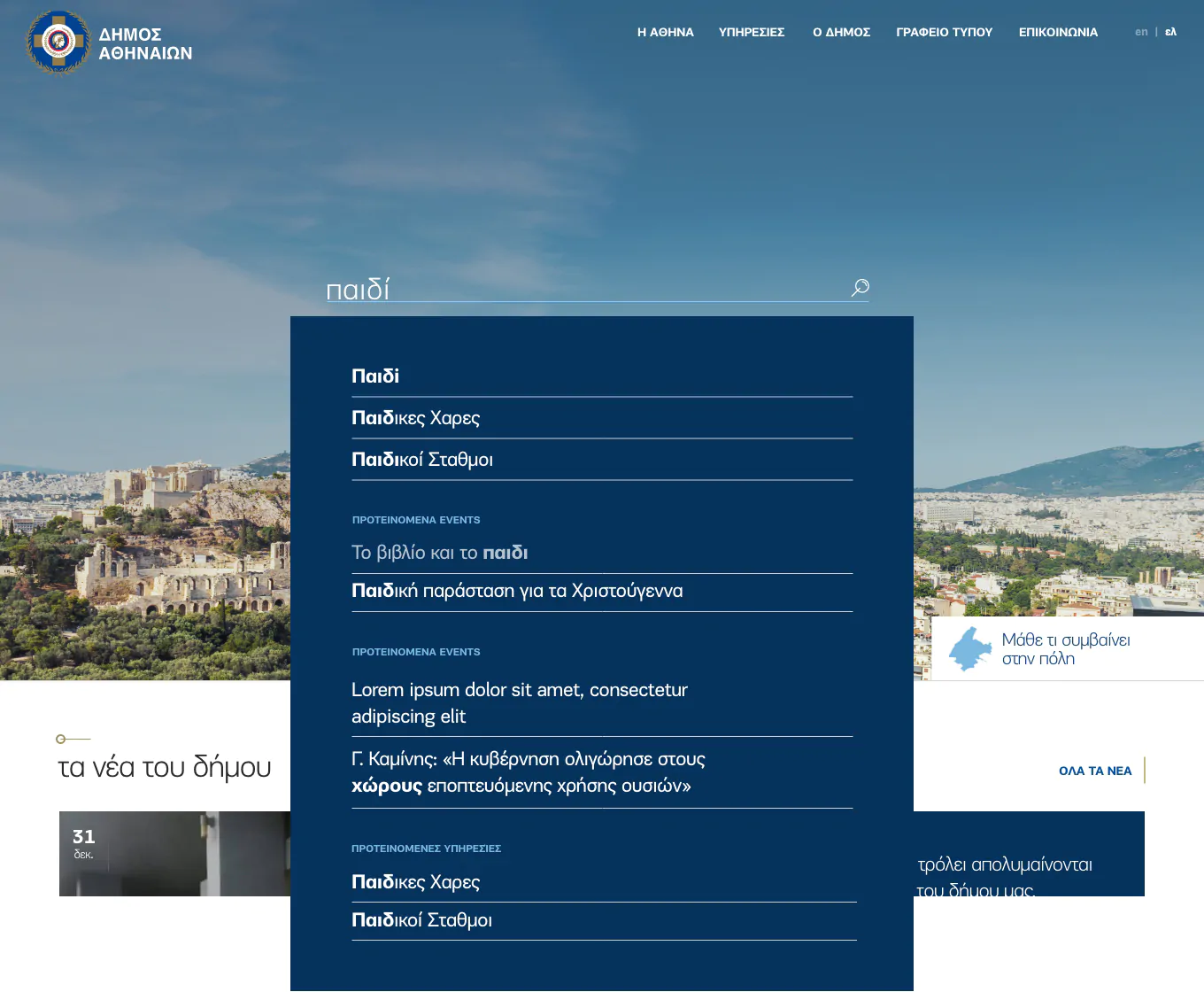Open event Το βιβλίο και το παιδι
This screenshot has height=992, width=1204.
(602, 553)
